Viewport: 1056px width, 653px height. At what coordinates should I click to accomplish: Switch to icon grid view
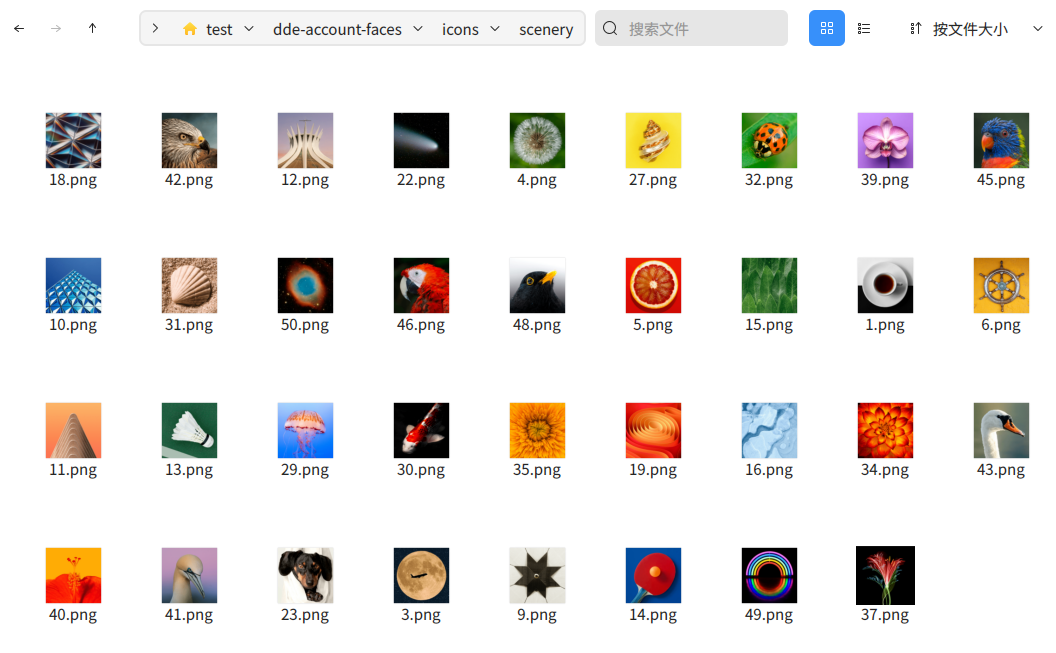point(826,28)
